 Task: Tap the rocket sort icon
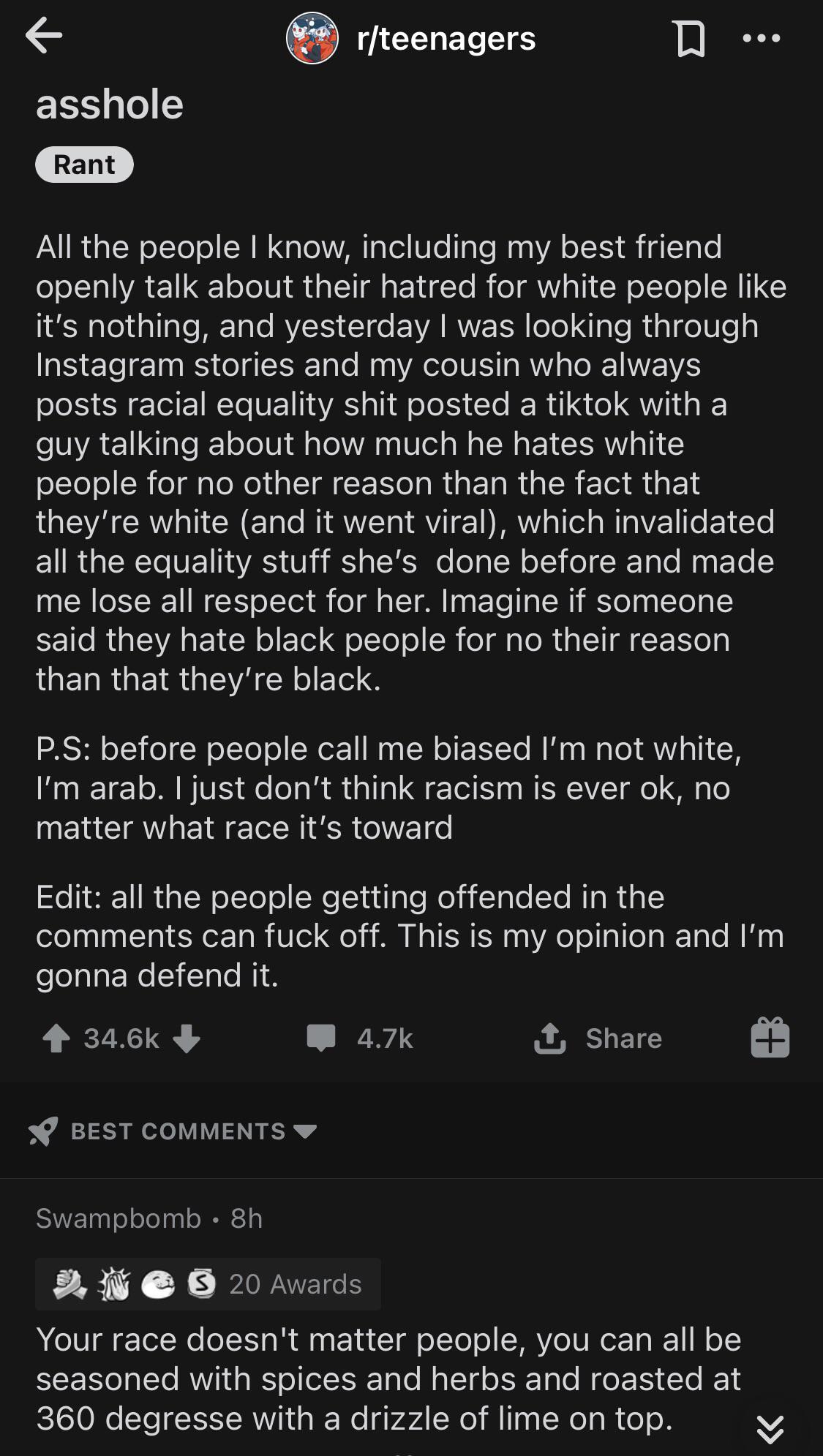[x=43, y=1131]
